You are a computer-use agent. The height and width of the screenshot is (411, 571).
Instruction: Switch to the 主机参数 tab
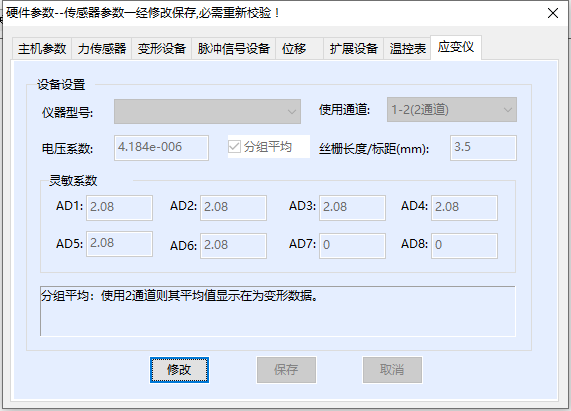tap(42, 48)
